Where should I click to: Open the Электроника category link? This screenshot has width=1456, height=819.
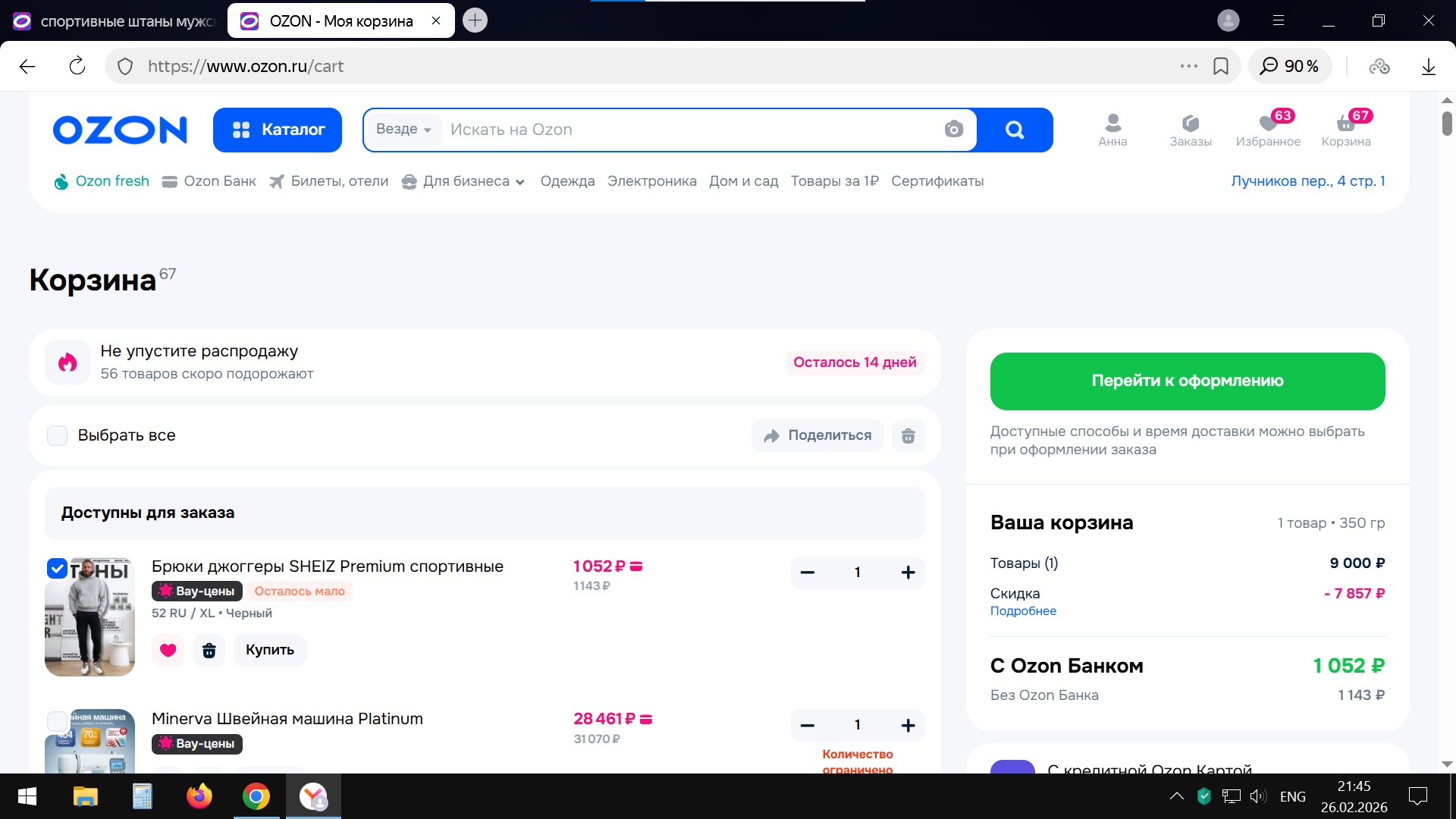point(651,181)
